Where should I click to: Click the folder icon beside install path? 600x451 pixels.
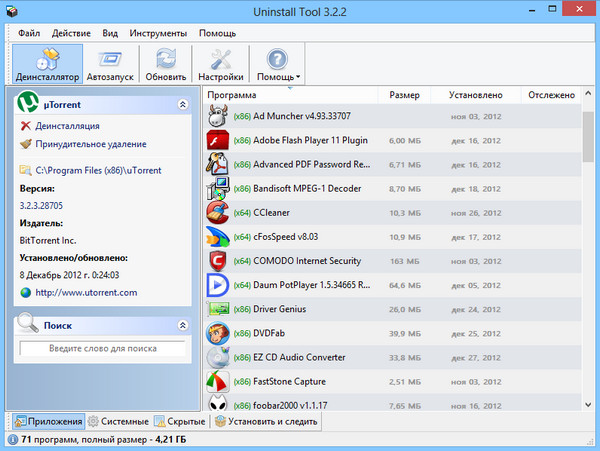click(x=26, y=170)
